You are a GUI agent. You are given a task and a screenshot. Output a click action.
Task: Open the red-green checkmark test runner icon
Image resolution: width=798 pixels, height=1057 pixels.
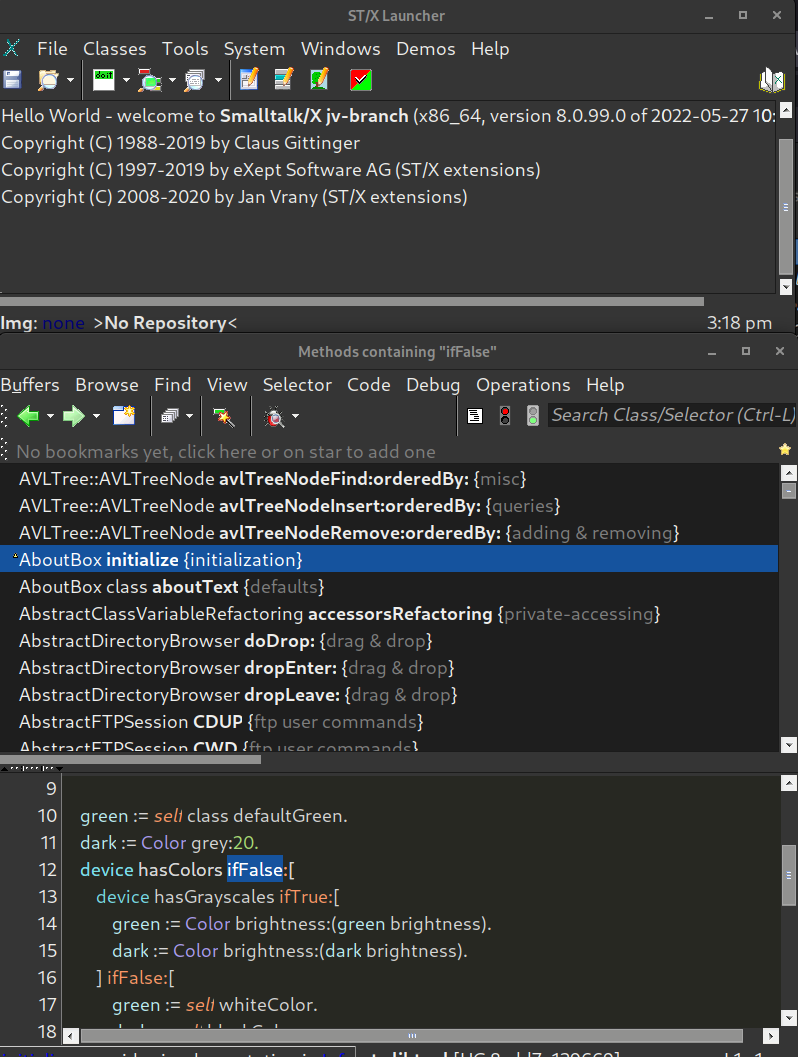point(361,80)
